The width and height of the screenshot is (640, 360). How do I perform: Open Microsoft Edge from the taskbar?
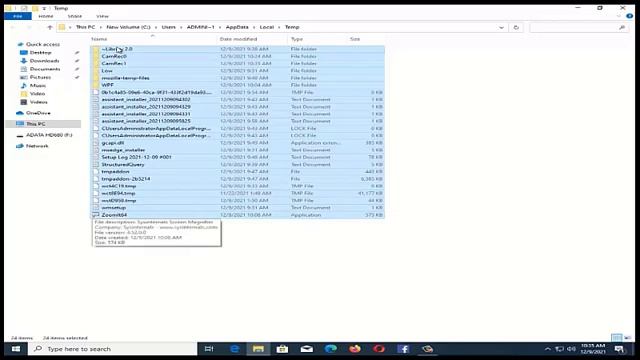coord(331,349)
